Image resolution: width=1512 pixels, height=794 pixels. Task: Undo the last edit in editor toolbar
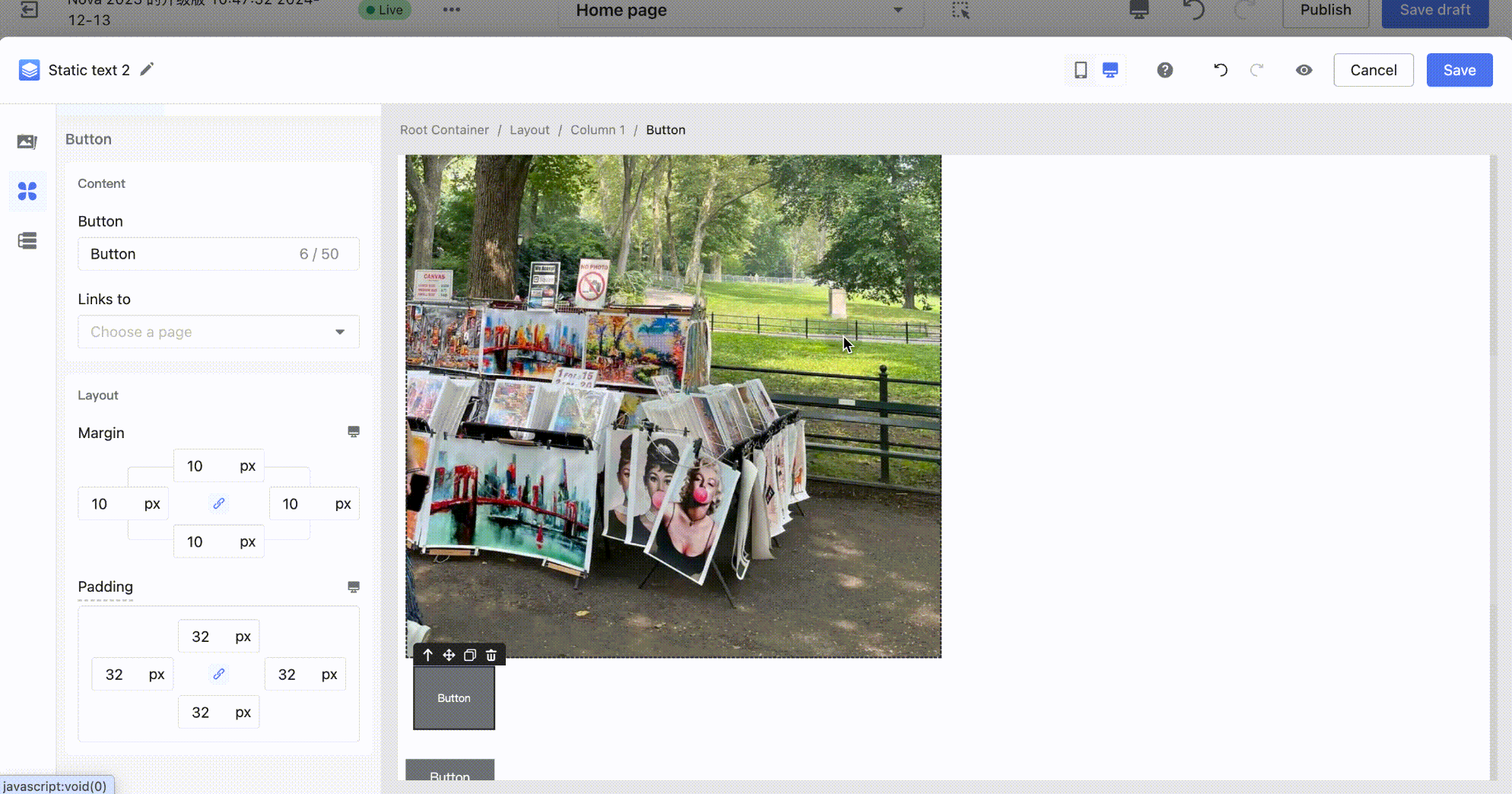point(1220,70)
